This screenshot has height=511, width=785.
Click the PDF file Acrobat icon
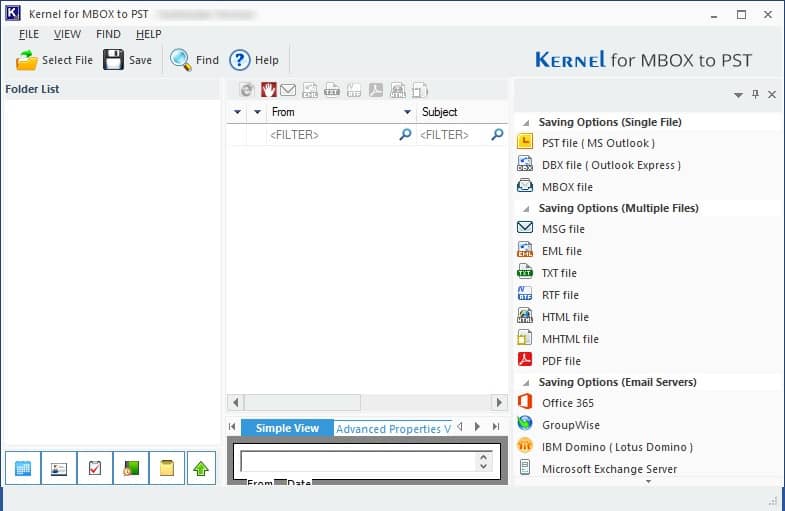click(525, 360)
